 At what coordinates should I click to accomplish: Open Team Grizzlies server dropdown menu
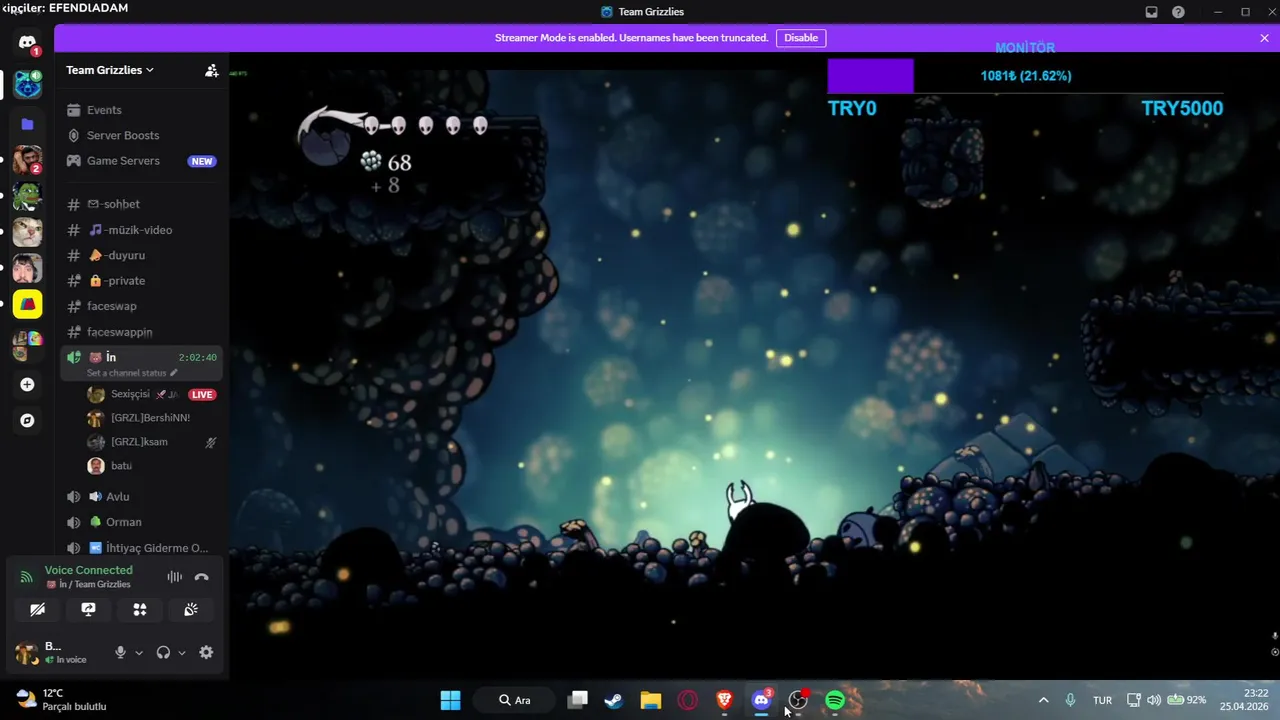pyautogui.click(x=110, y=70)
